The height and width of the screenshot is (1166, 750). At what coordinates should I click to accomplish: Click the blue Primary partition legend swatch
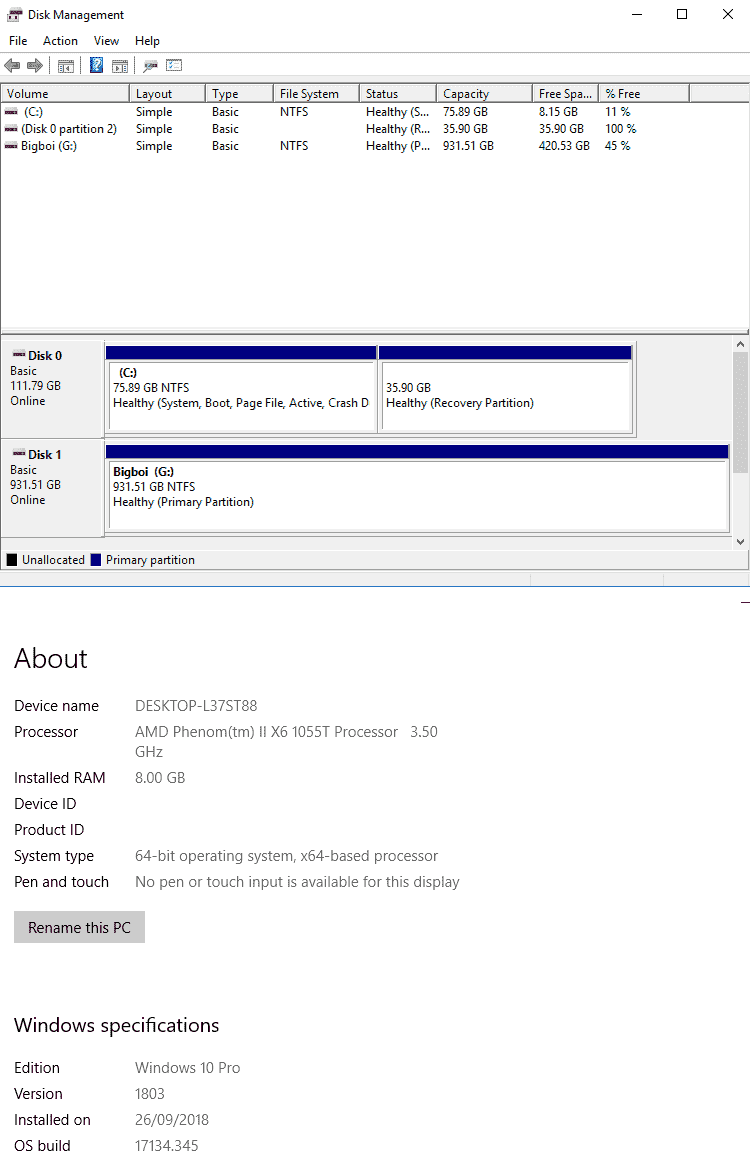[96, 560]
